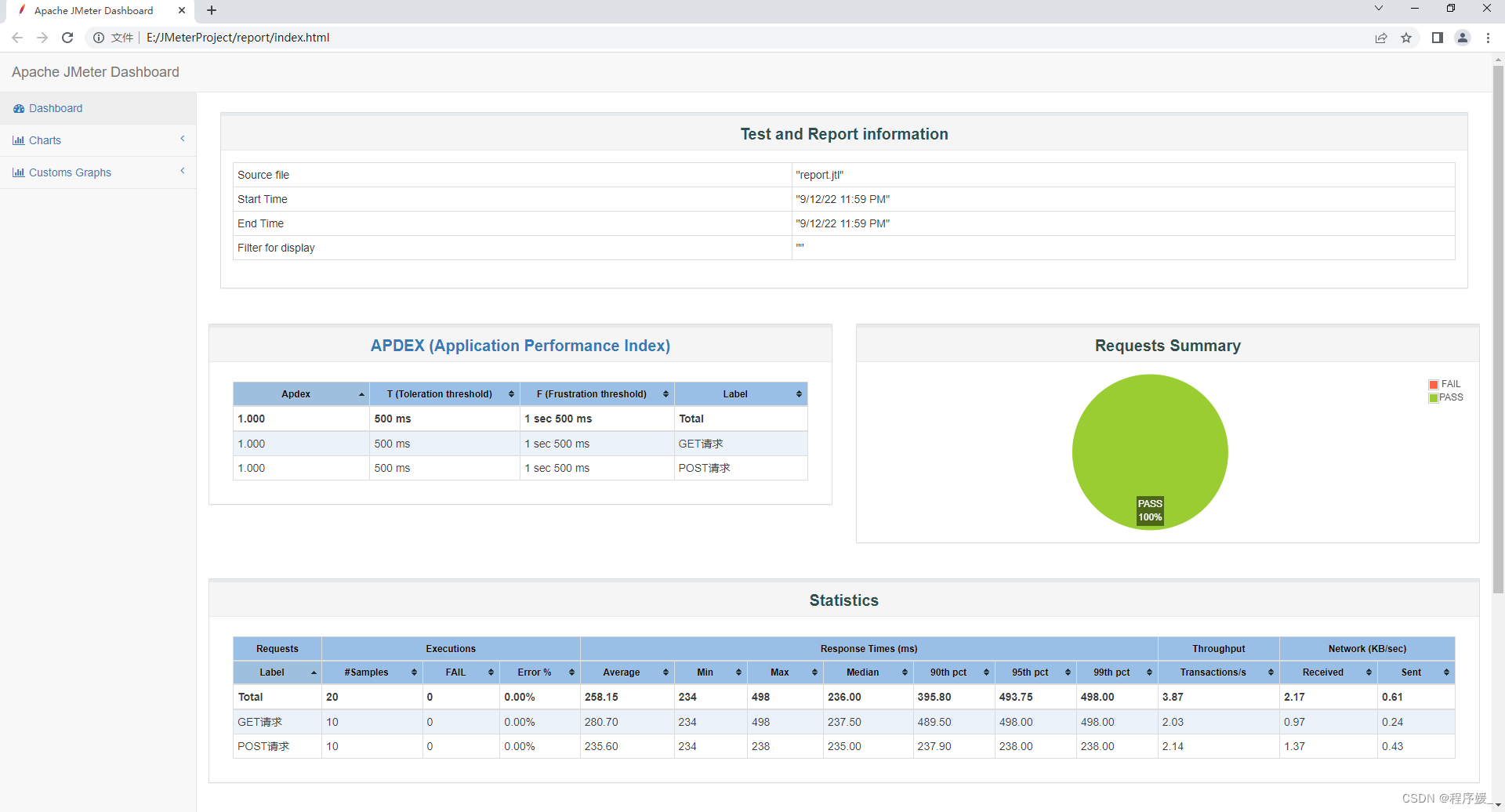Open the browser three-dot menu

pos(1488,38)
